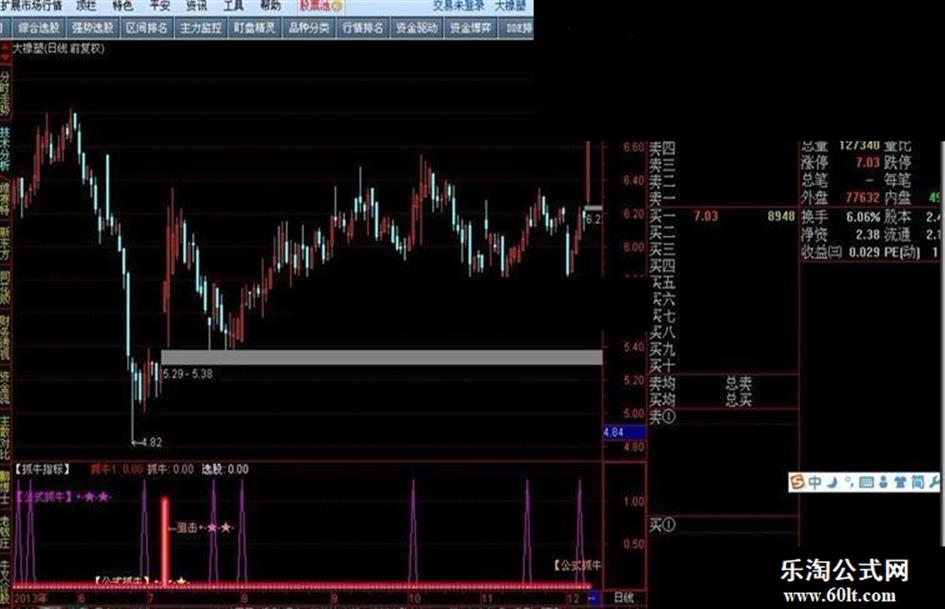Screen dimensions: 945x609
Task: Click the 选股: 0.00 indicator value
Action: [x=225, y=469]
